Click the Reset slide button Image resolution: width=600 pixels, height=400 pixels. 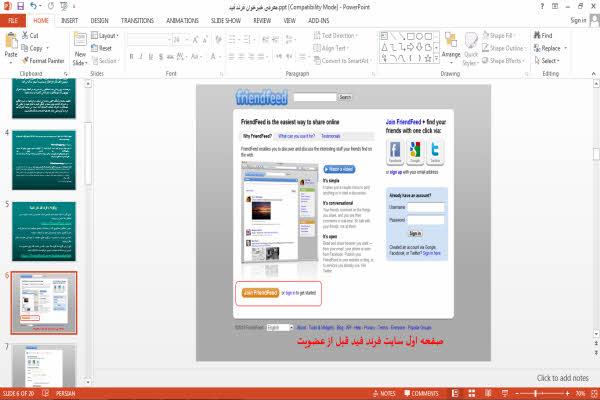coord(102,48)
